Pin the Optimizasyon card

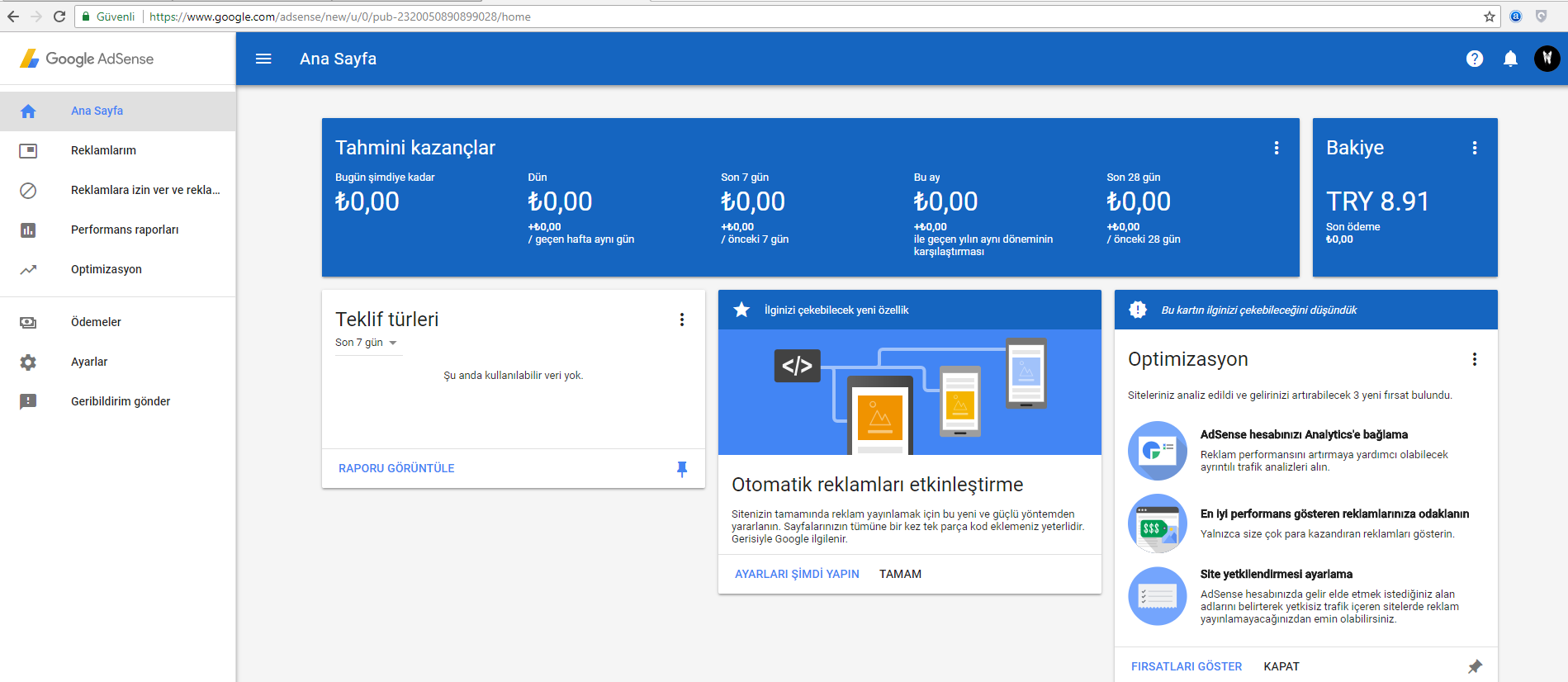[x=1475, y=666]
